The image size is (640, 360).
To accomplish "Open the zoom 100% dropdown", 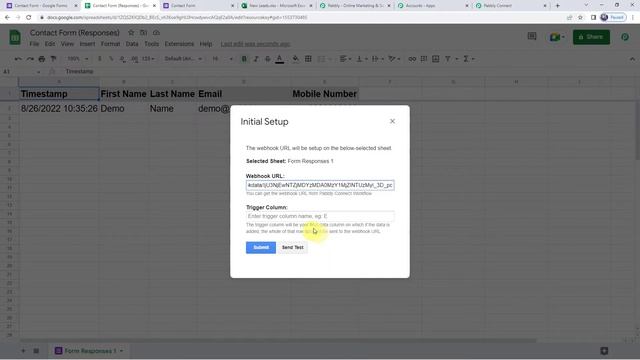I will (x=77, y=59).
